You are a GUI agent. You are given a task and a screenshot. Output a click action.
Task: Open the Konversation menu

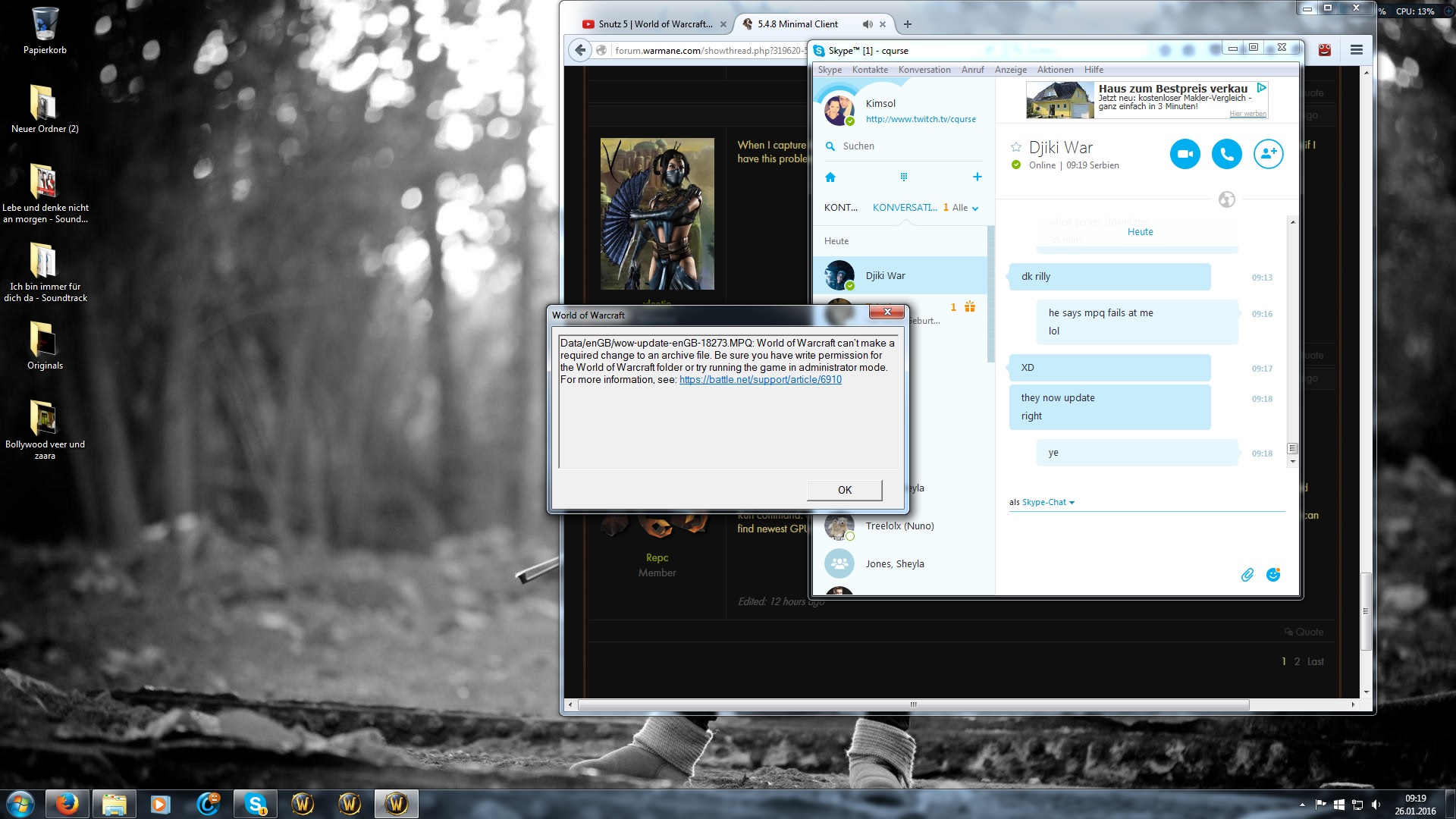pos(924,70)
